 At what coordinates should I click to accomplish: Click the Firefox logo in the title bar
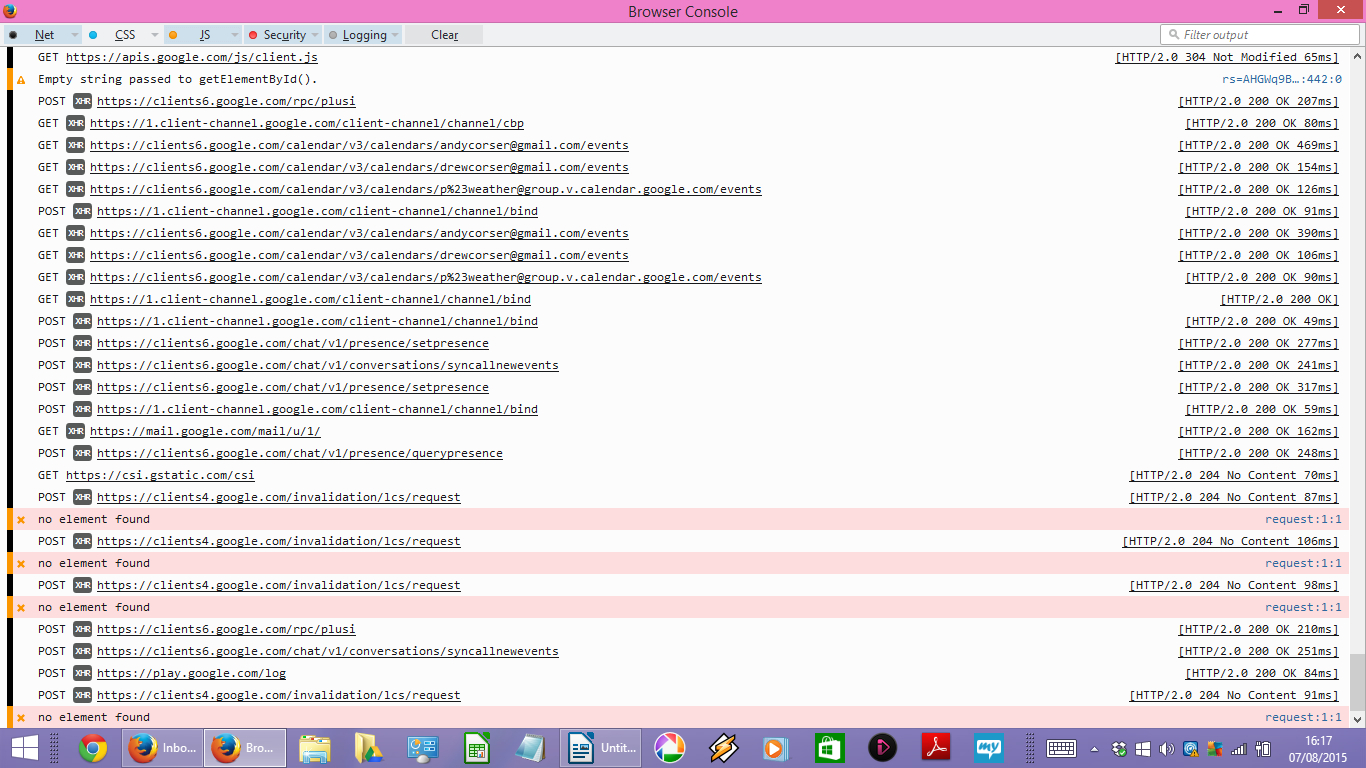coord(10,11)
